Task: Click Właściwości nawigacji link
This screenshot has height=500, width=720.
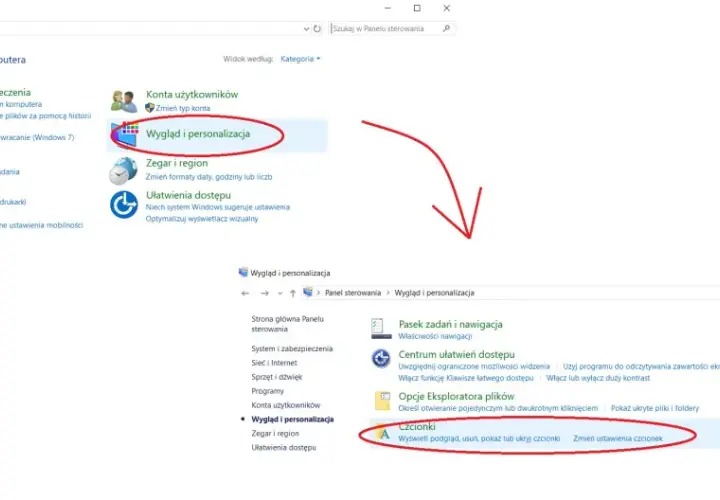Action: [435, 337]
